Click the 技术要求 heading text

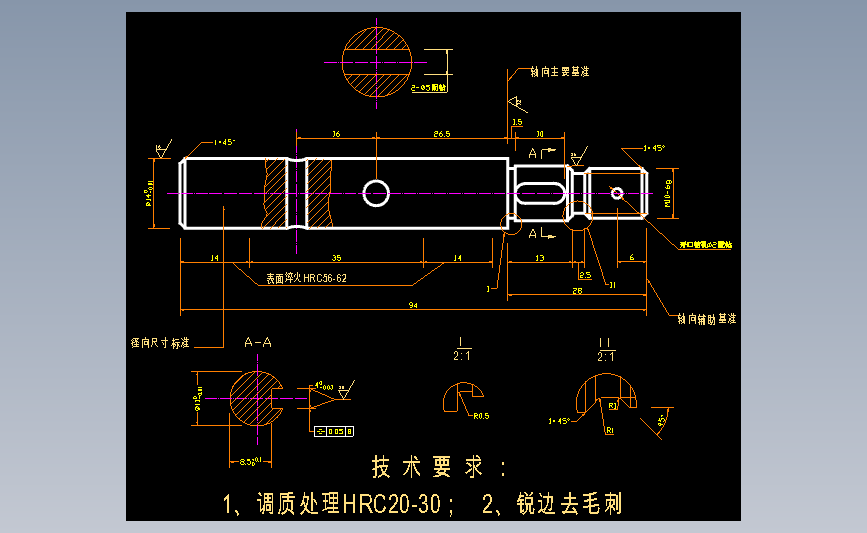(x=440, y=467)
